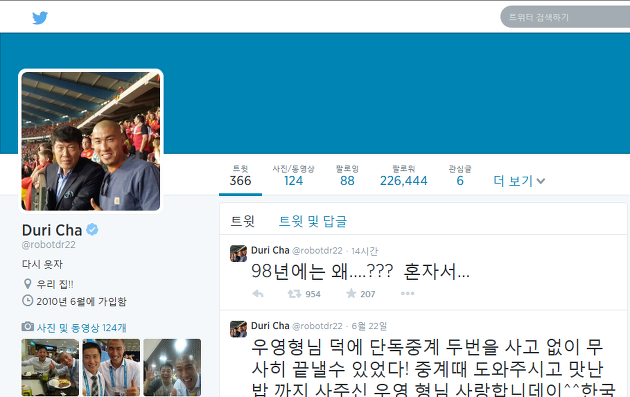Open the third media selfie thumbnail
The image size is (630, 397).
click(172, 367)
